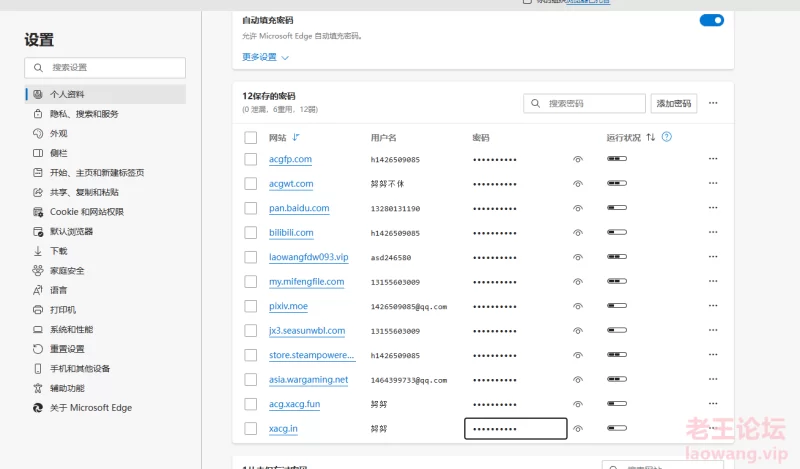Viewport: 800px width, 469px height.
Task: Select the laowangfdw093.vip row checkbox
Action: click(x=251, y=257)
